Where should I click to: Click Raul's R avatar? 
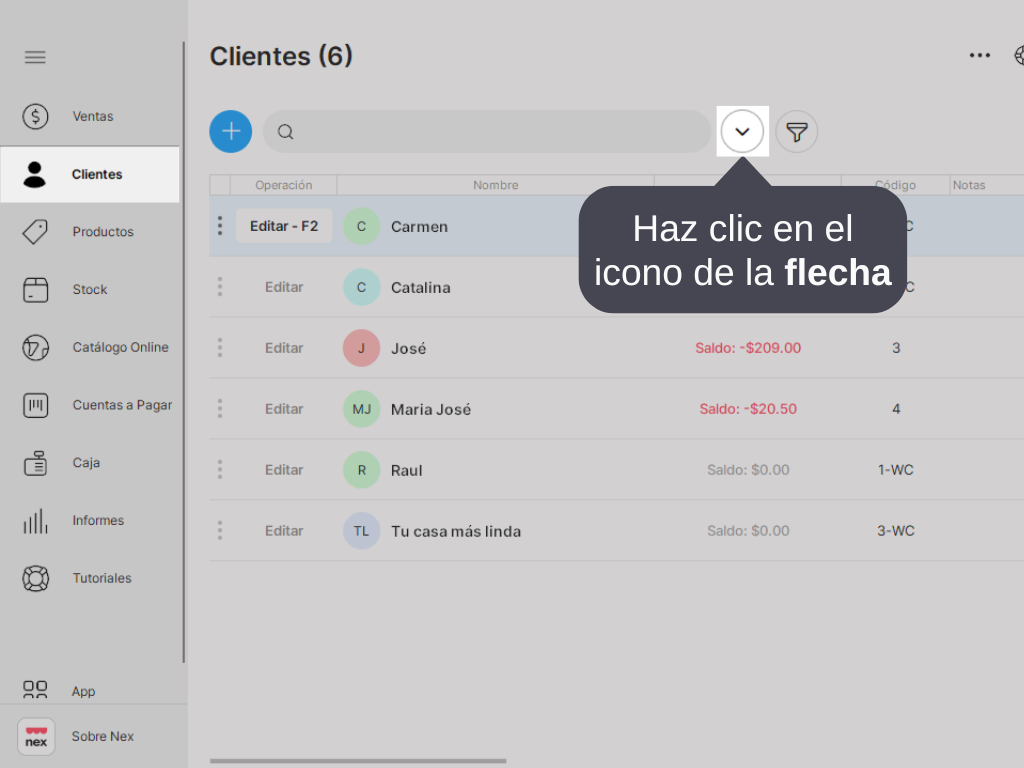click(x=361, y=470)
